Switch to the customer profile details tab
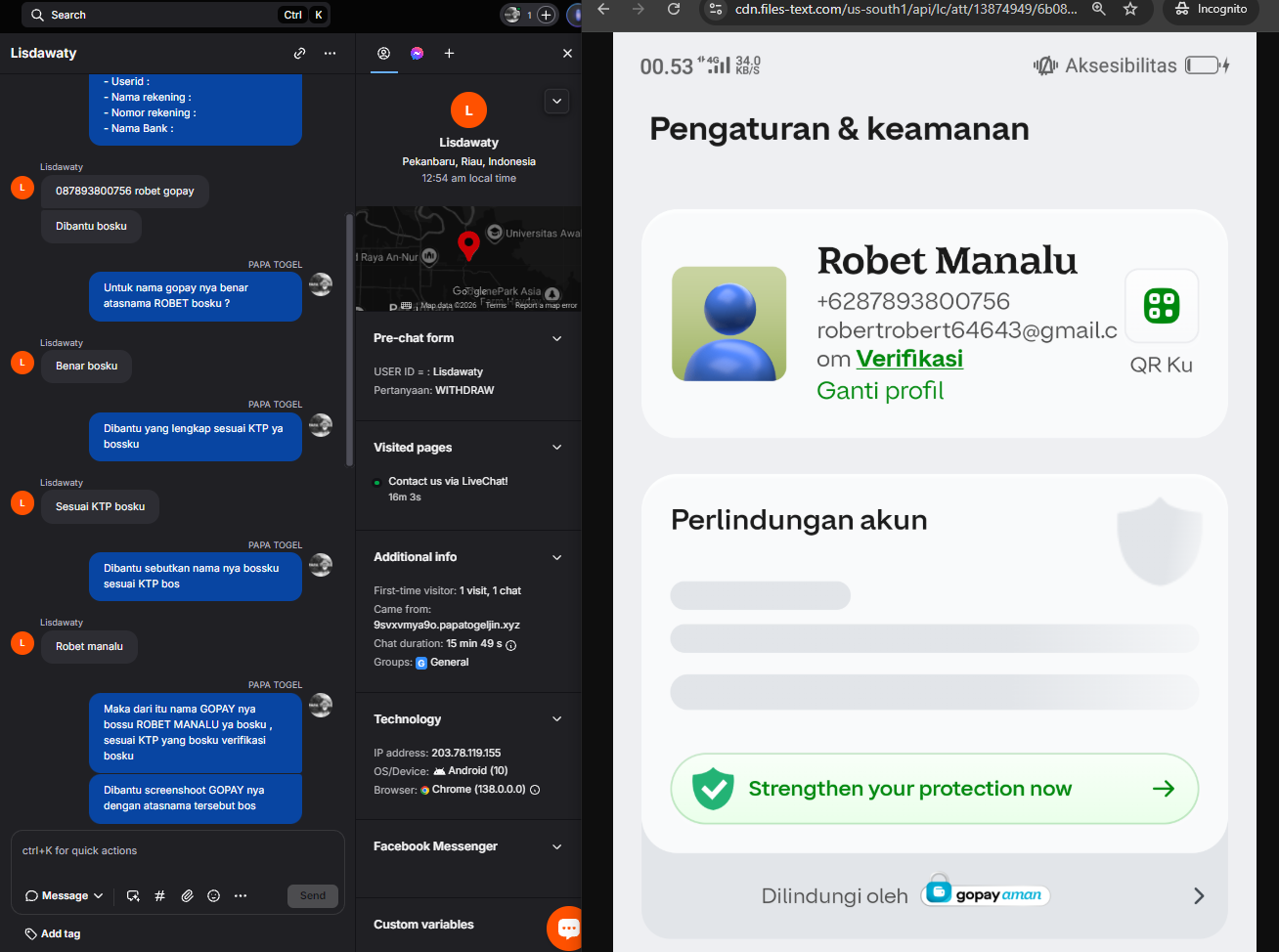 (384, 53)
